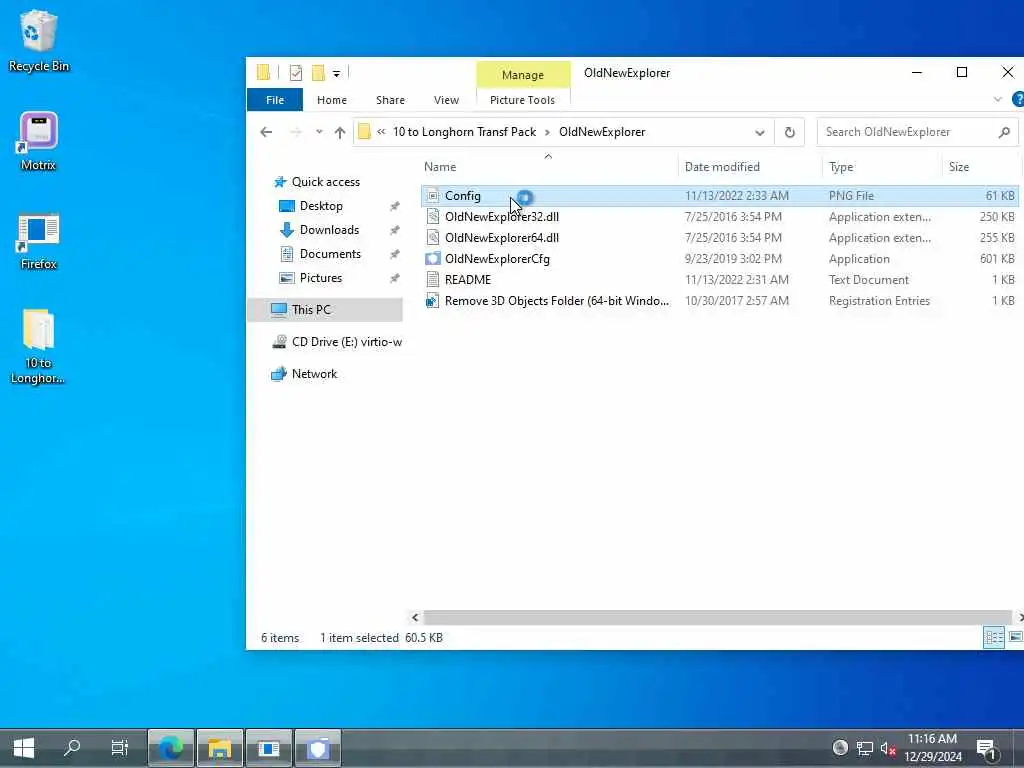Launch Motrix from the desktop
The image size is (1024, 768).
pyautogui.click(x=38, y=141)
